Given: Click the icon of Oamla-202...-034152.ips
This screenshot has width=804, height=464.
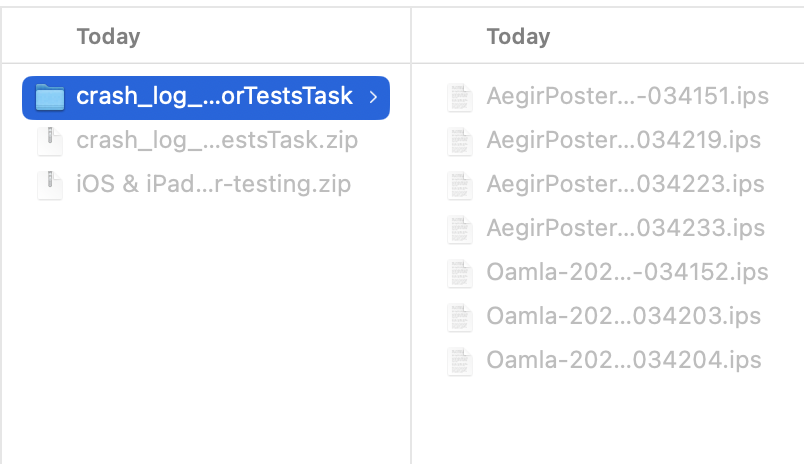Looking at the screenshot, I should click(459, 274).
